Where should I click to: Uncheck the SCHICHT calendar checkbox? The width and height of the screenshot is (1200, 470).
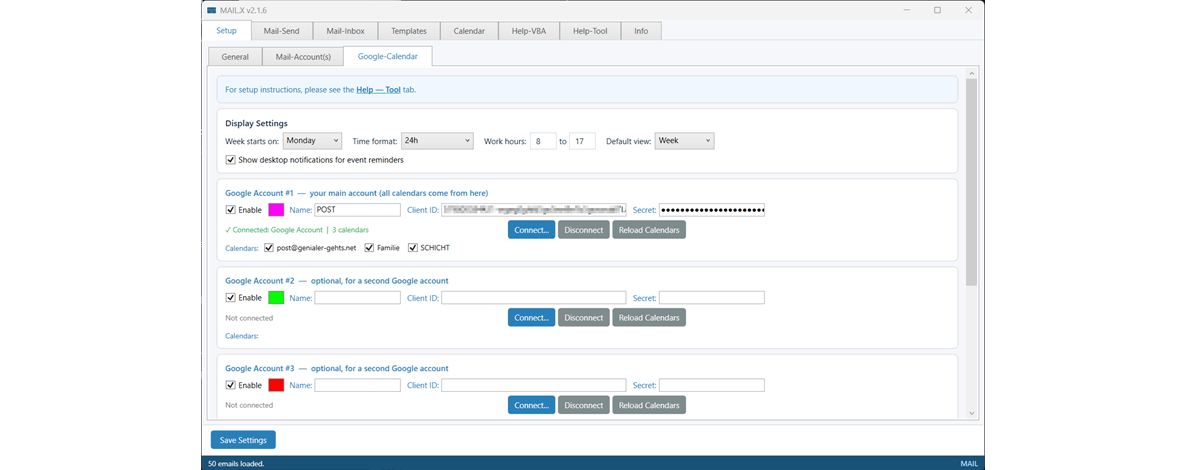point(413,247)
